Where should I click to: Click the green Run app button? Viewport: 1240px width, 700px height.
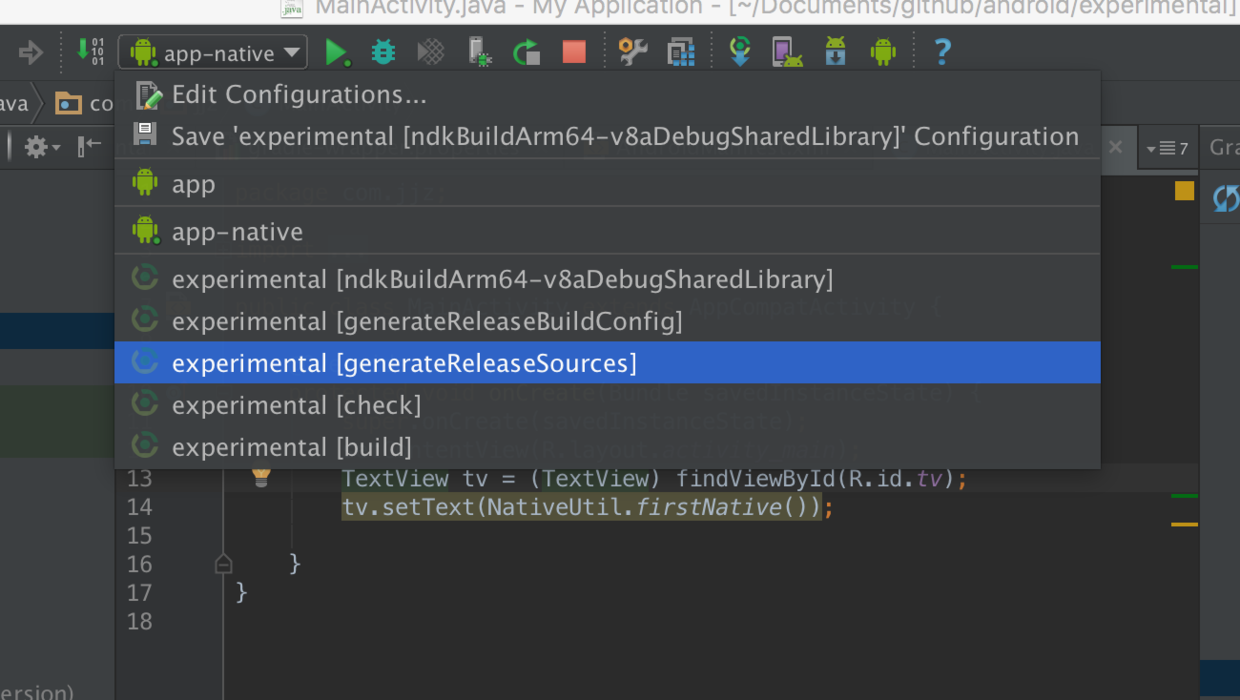coord(337,52)
